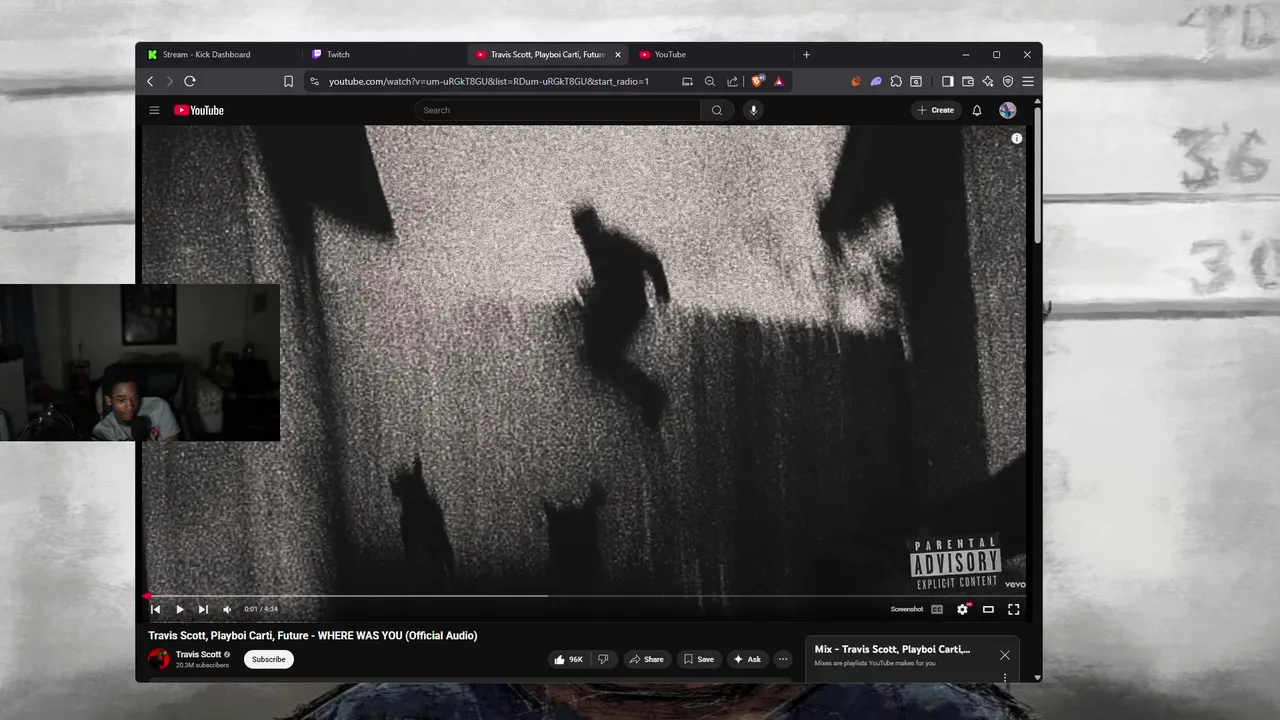Image resolution: width=1280 pixels, height=720 pixels.
Task: Close the Travis Scott video tab
Action: tap(617, 54)
